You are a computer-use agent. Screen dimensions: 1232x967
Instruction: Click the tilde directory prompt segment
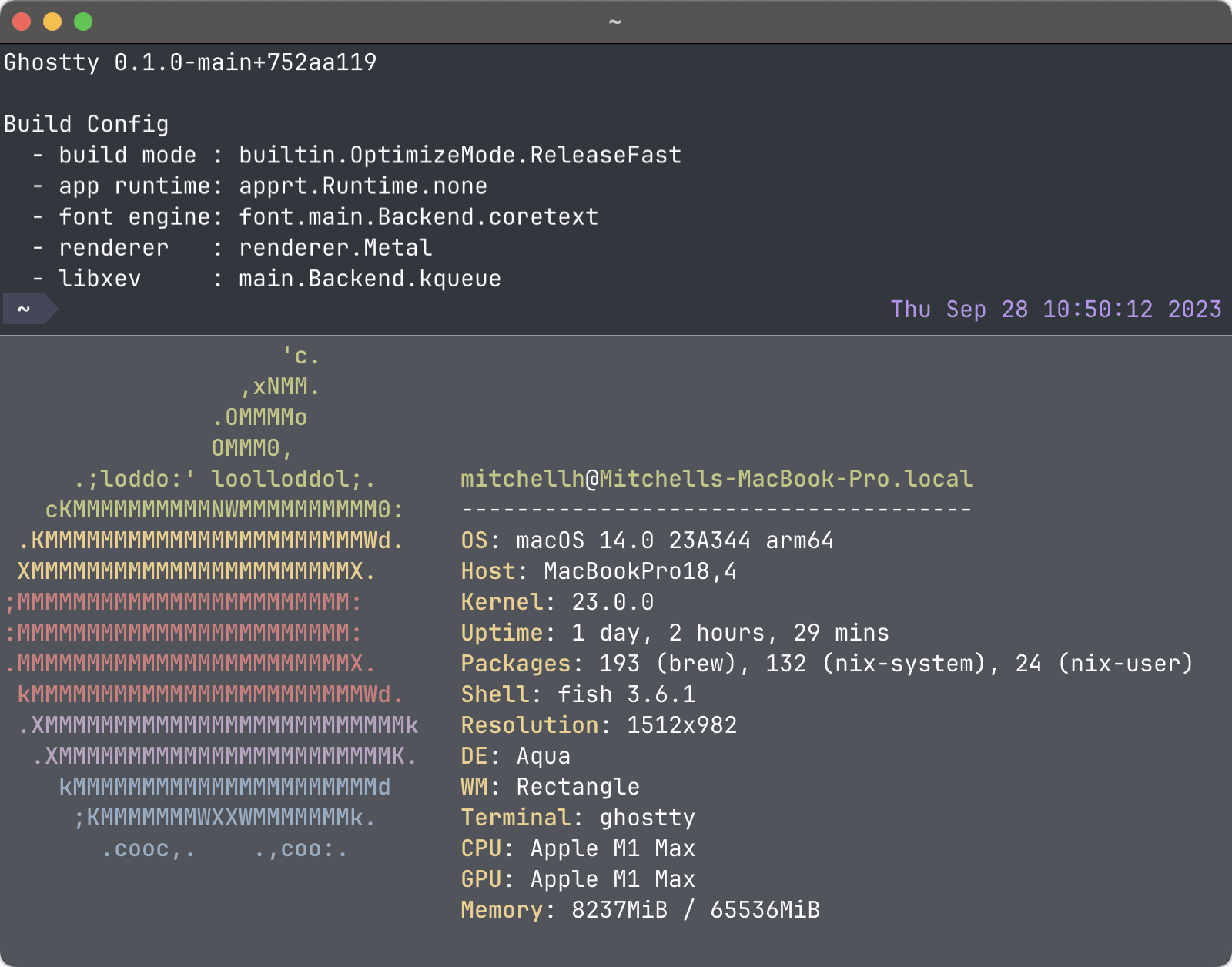coord(25,310)
